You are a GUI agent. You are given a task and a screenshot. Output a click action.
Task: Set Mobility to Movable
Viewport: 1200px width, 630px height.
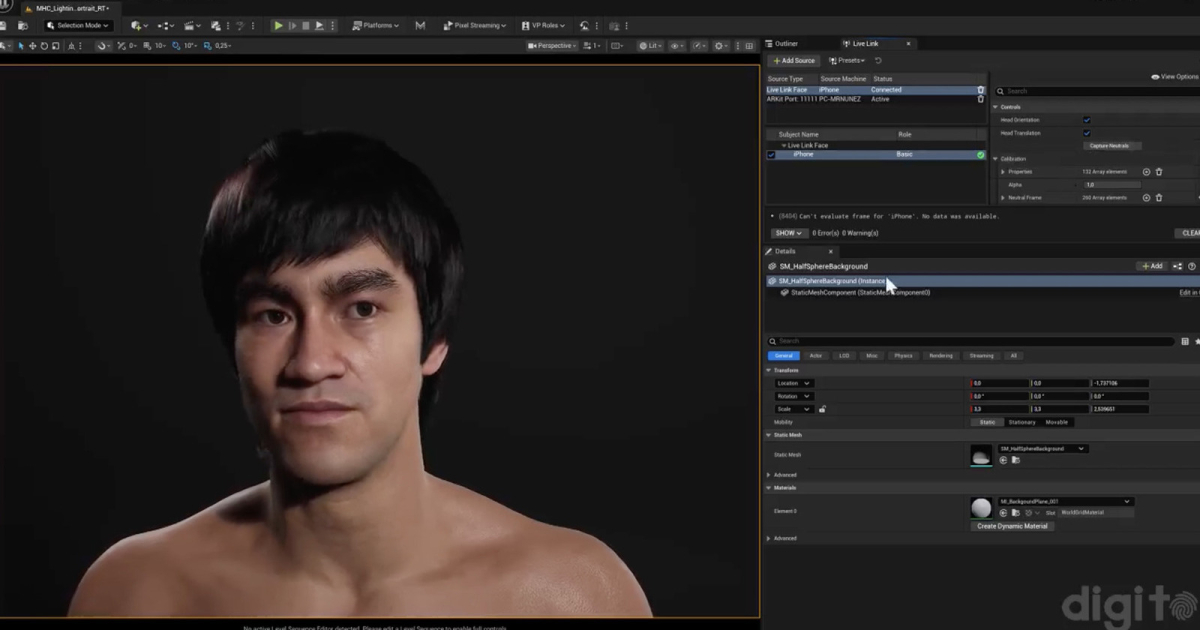coord(1057,422)
